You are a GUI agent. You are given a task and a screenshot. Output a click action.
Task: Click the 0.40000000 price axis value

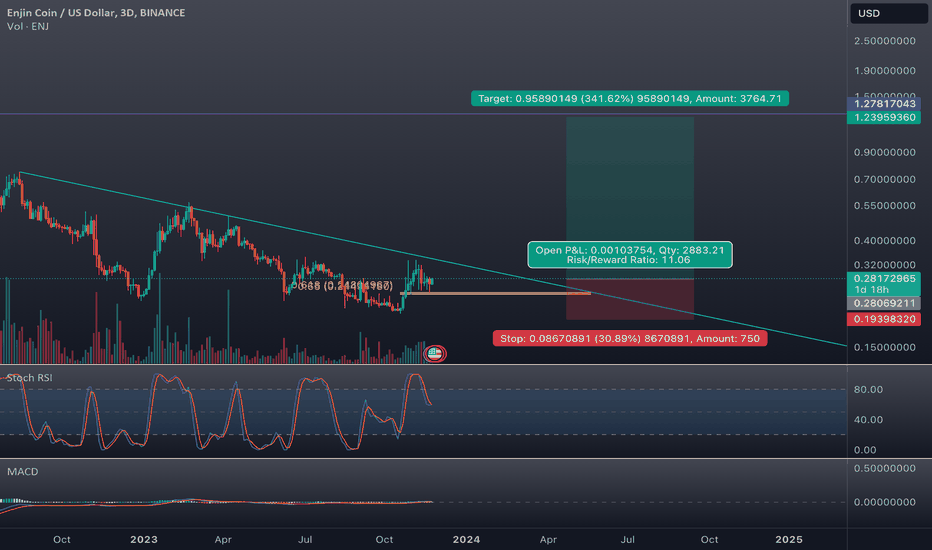(884, 241)
